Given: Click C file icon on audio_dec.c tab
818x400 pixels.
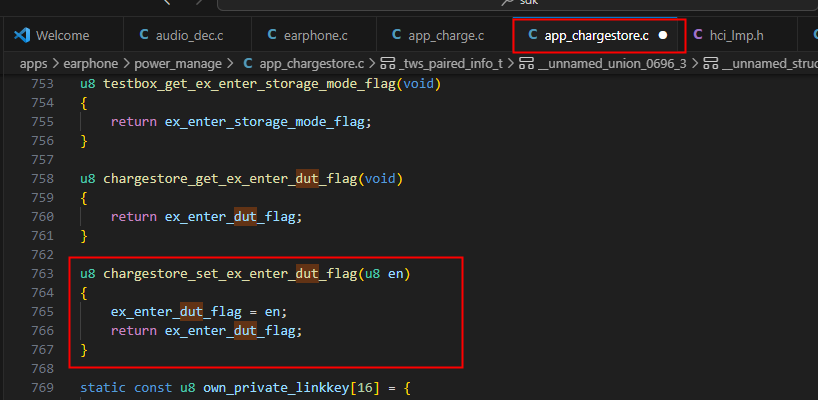Looking at the screenshot, I should coord(144,35).
